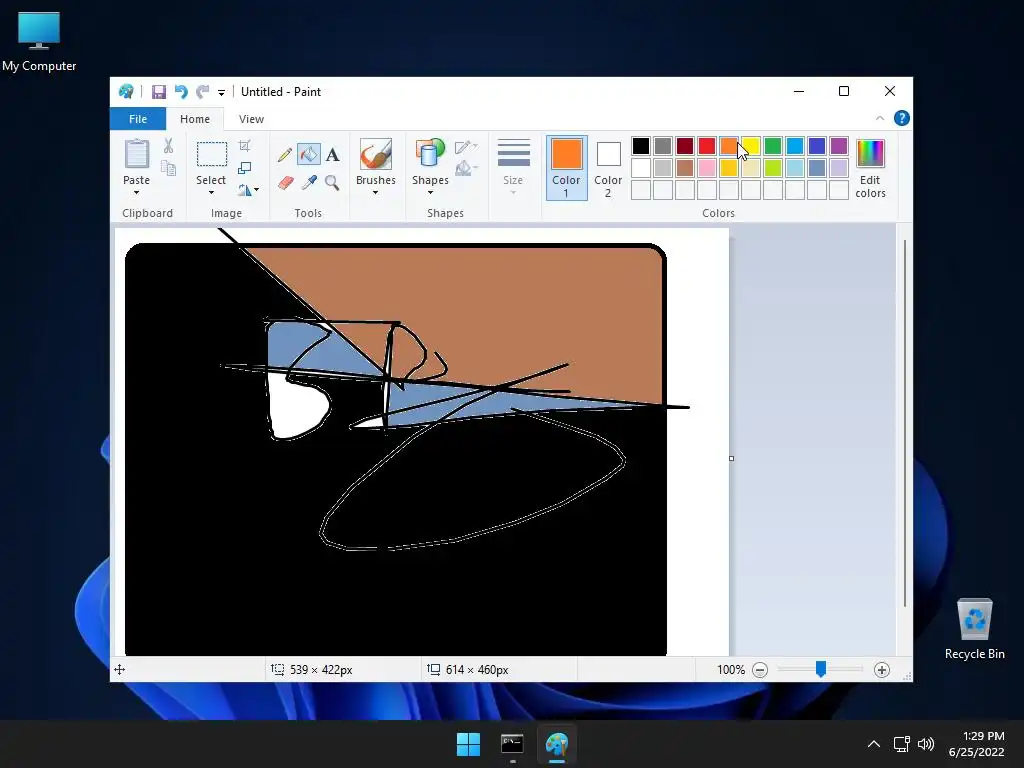Open the Size line thickness dropdown
Screen dimensions: 1024x768
pos(513,167)
